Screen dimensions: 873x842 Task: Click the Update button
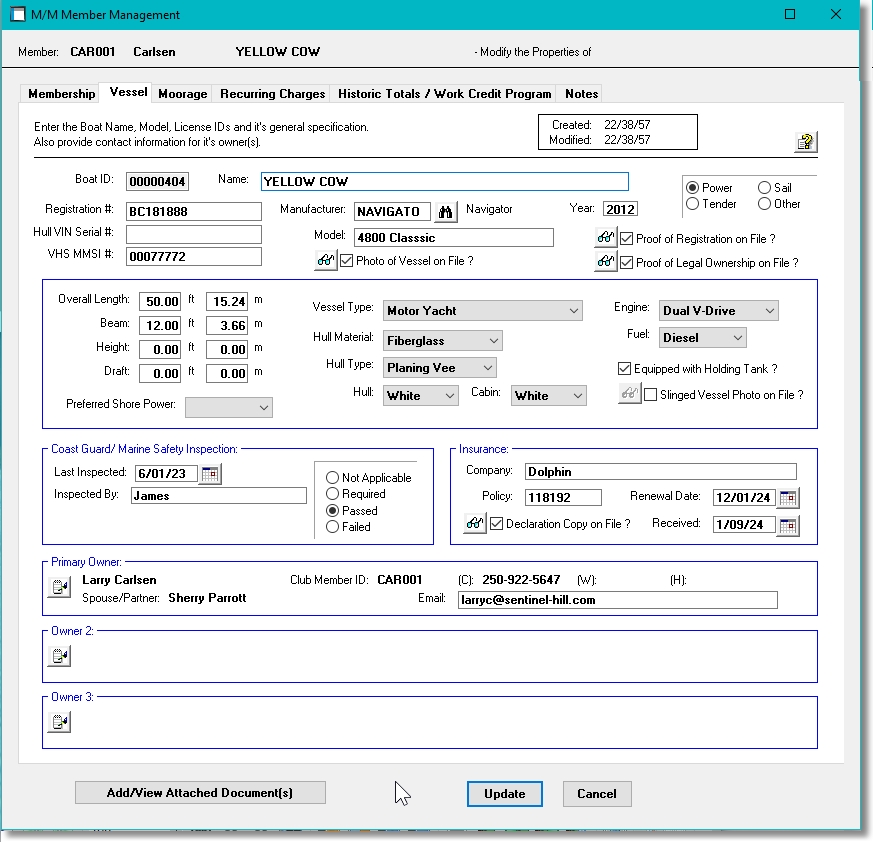[x=504, y=794]
